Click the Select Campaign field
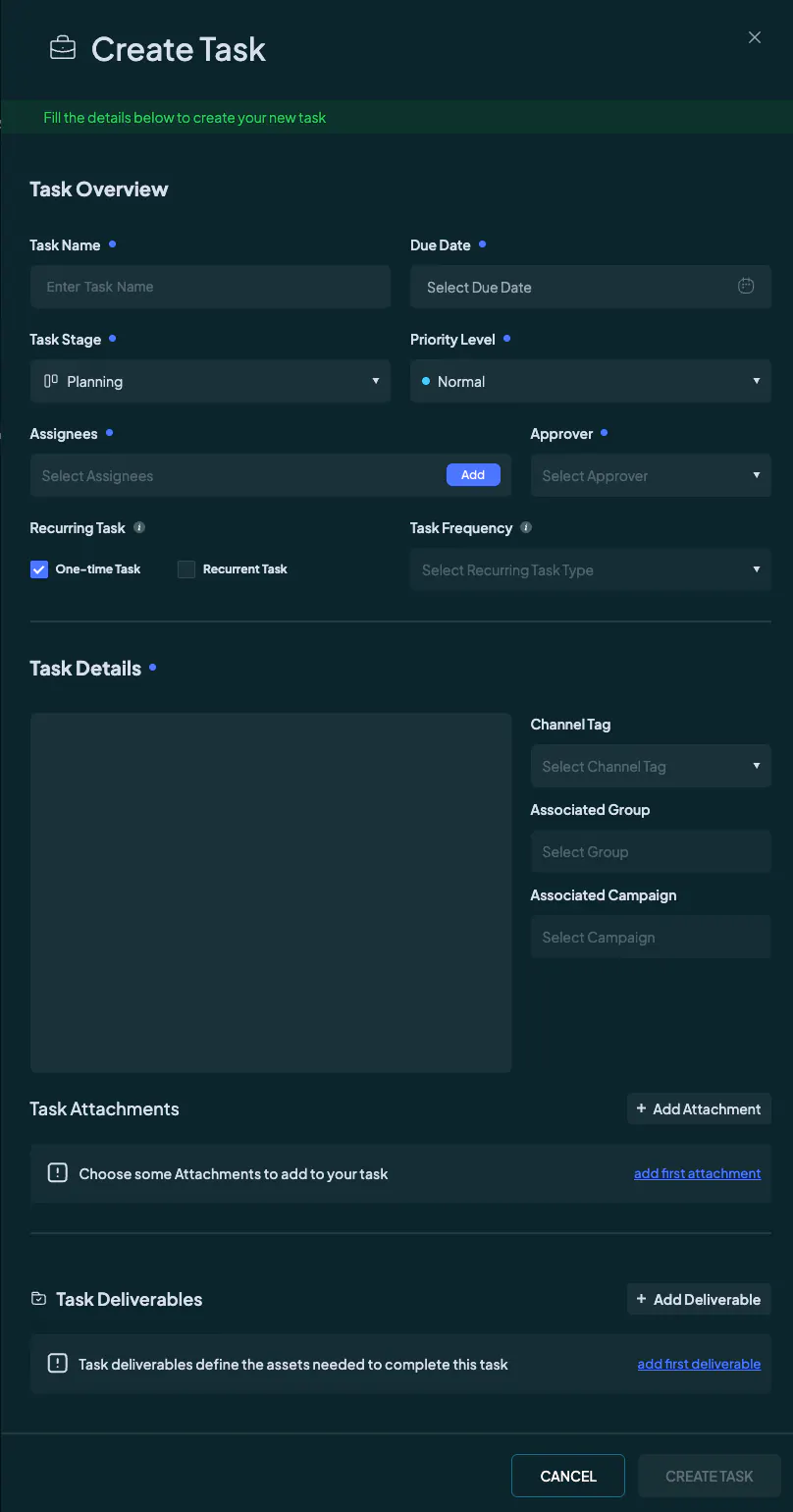This screenshot has height=1512, width=793. 651,937
